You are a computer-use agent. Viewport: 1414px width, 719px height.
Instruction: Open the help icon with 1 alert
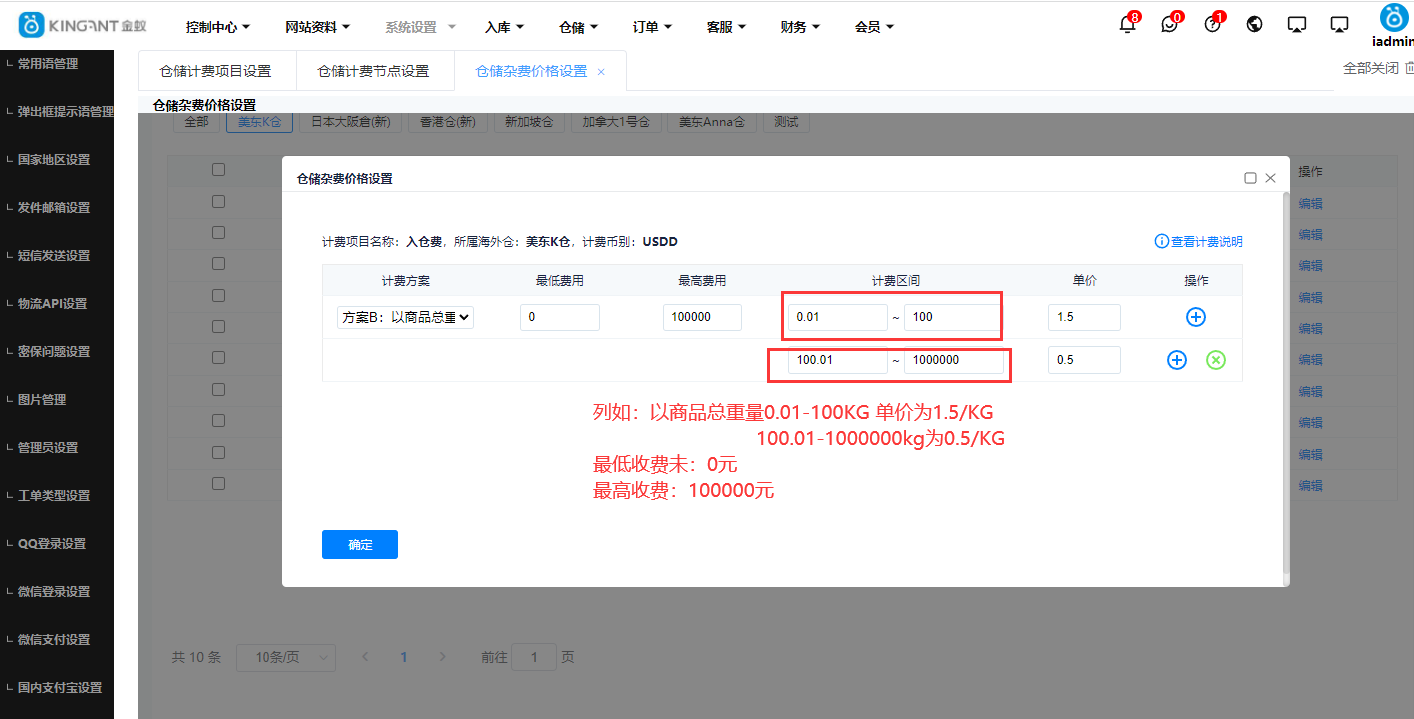point(1212,24)
